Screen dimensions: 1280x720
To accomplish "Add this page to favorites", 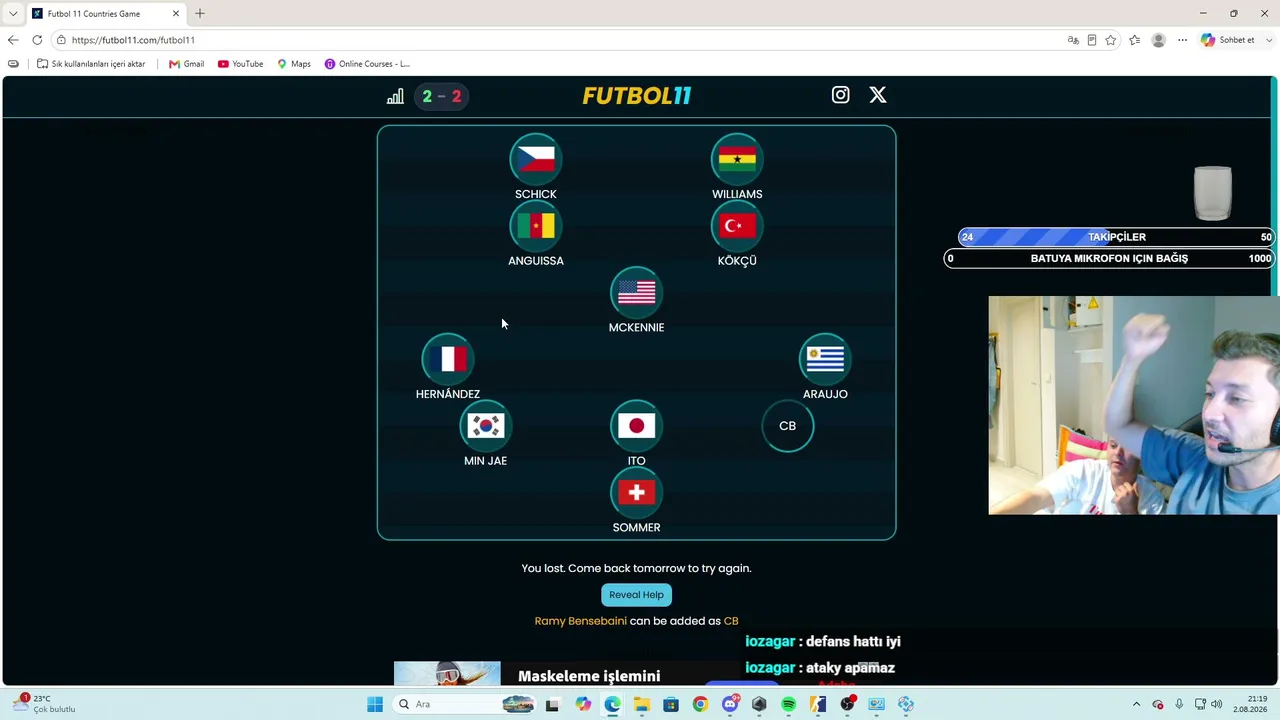I will (1111, 40).
